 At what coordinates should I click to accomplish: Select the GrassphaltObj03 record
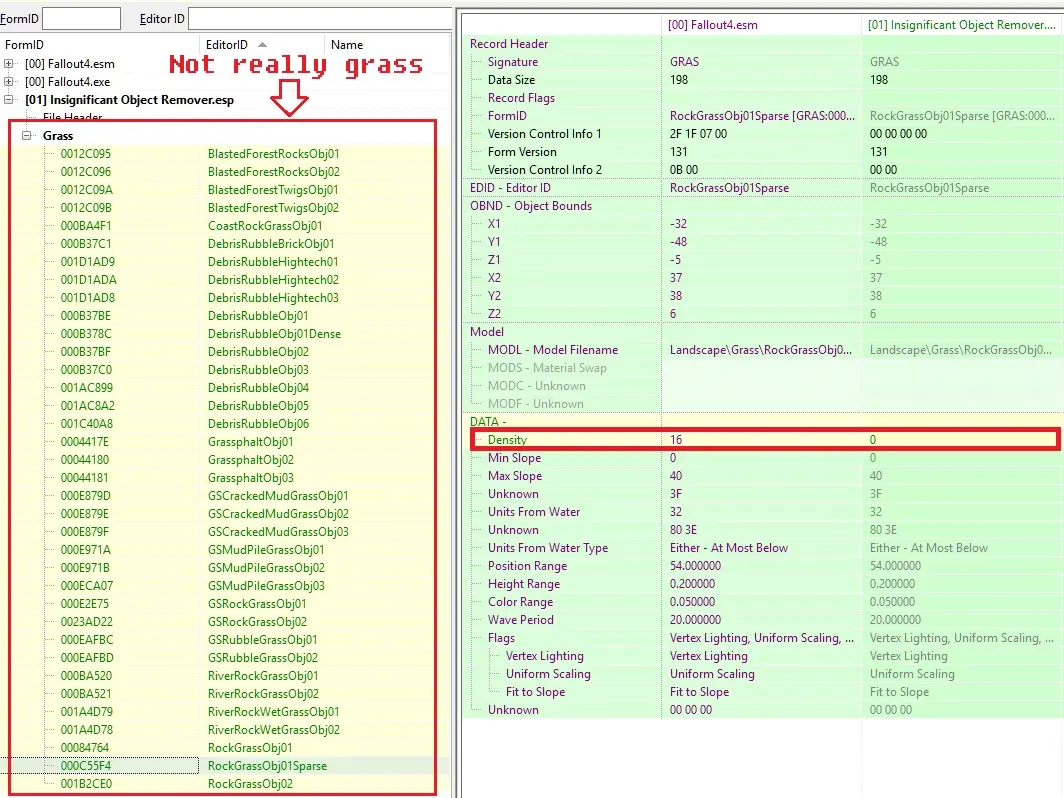coord(250,478)
